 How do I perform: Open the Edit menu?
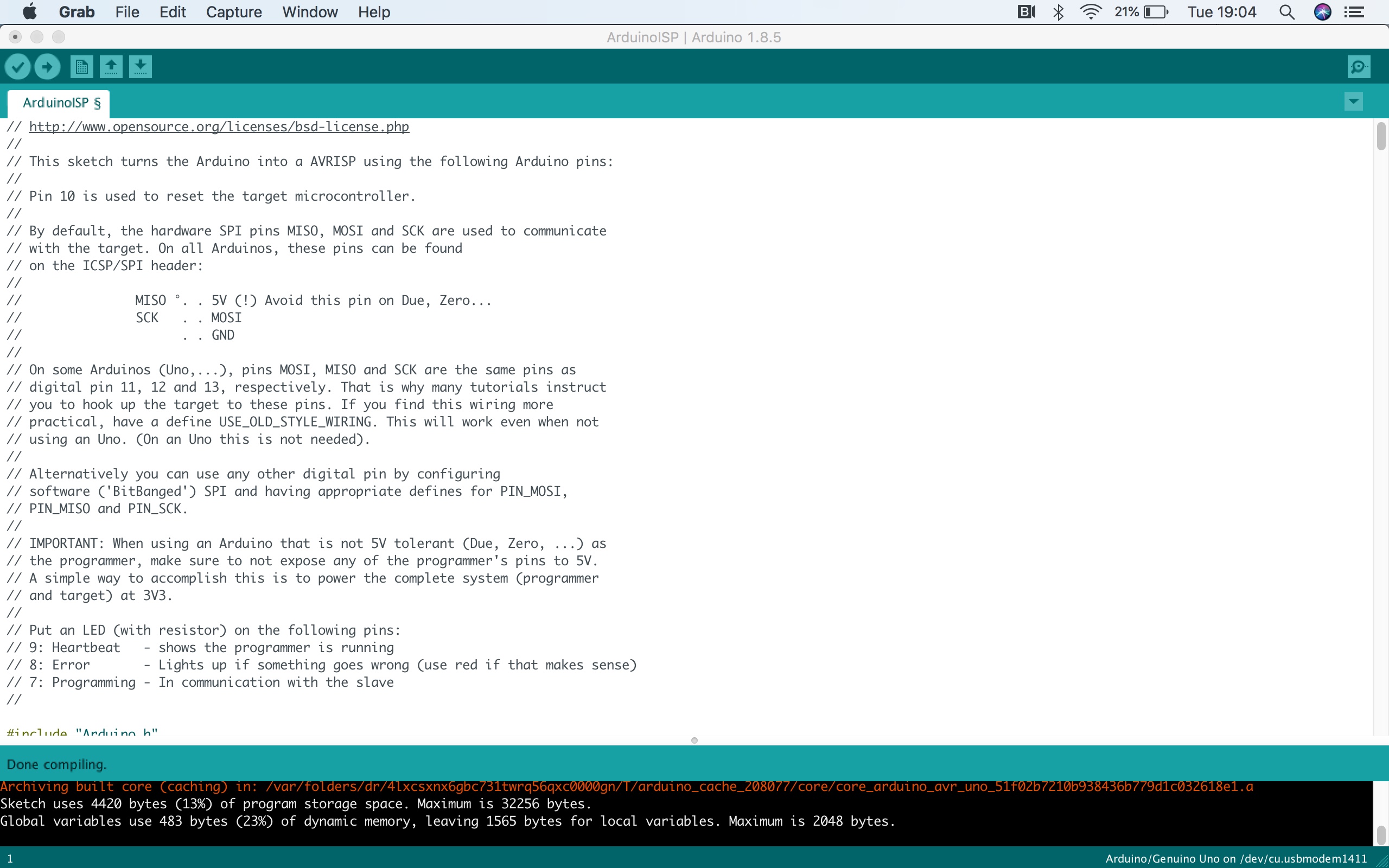click(173, 12)
